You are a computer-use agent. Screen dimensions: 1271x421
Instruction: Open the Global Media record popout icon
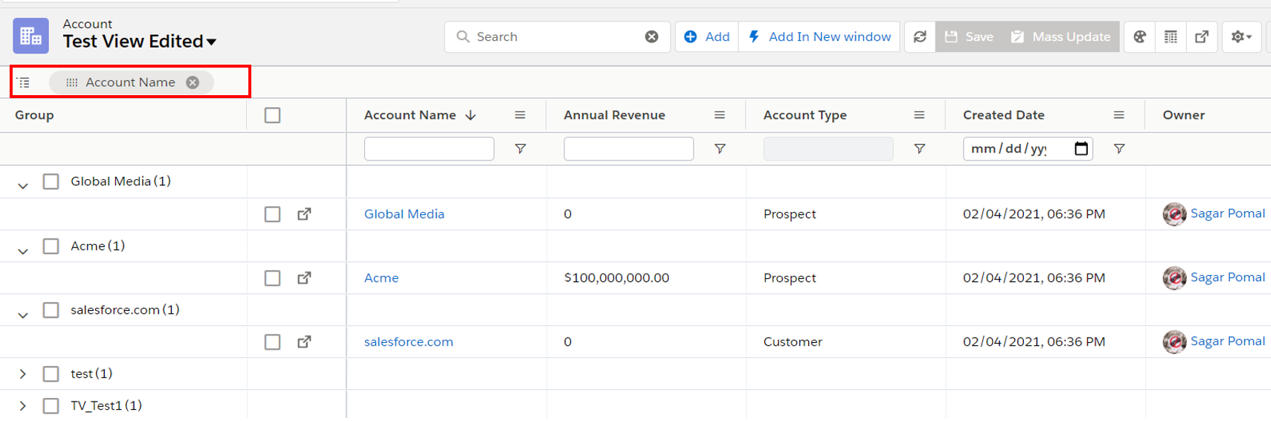click(304, 214)
